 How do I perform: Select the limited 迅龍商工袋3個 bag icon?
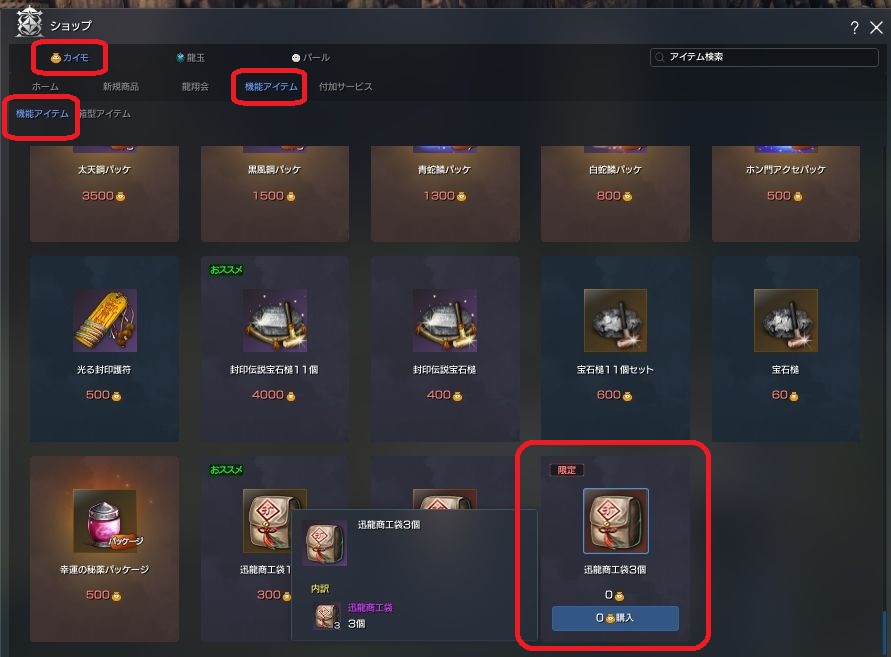pos(615,521)
